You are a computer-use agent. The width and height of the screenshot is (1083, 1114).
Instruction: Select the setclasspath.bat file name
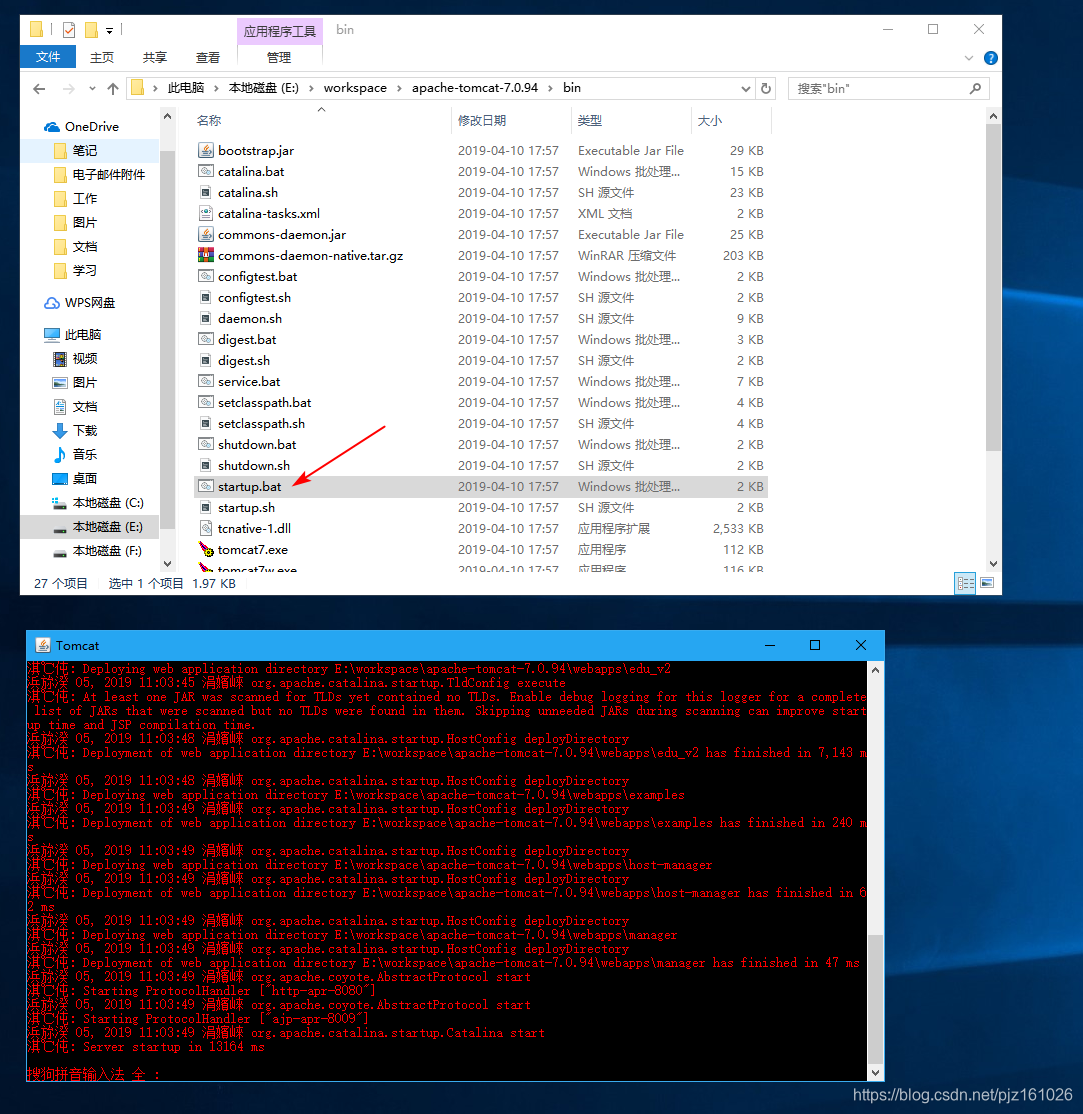(x=264, y=403)
